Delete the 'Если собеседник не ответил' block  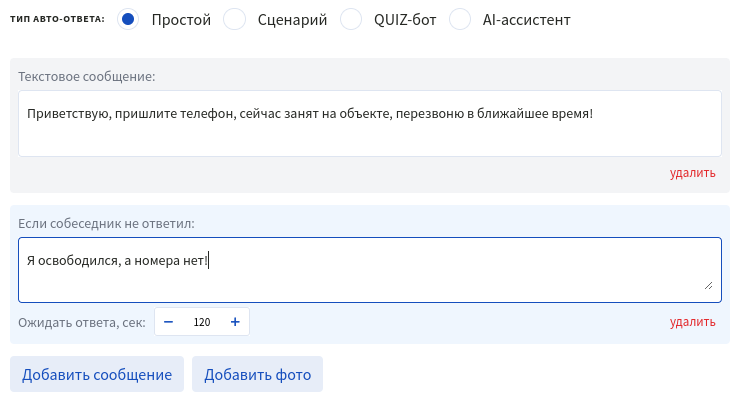[692, 322]
